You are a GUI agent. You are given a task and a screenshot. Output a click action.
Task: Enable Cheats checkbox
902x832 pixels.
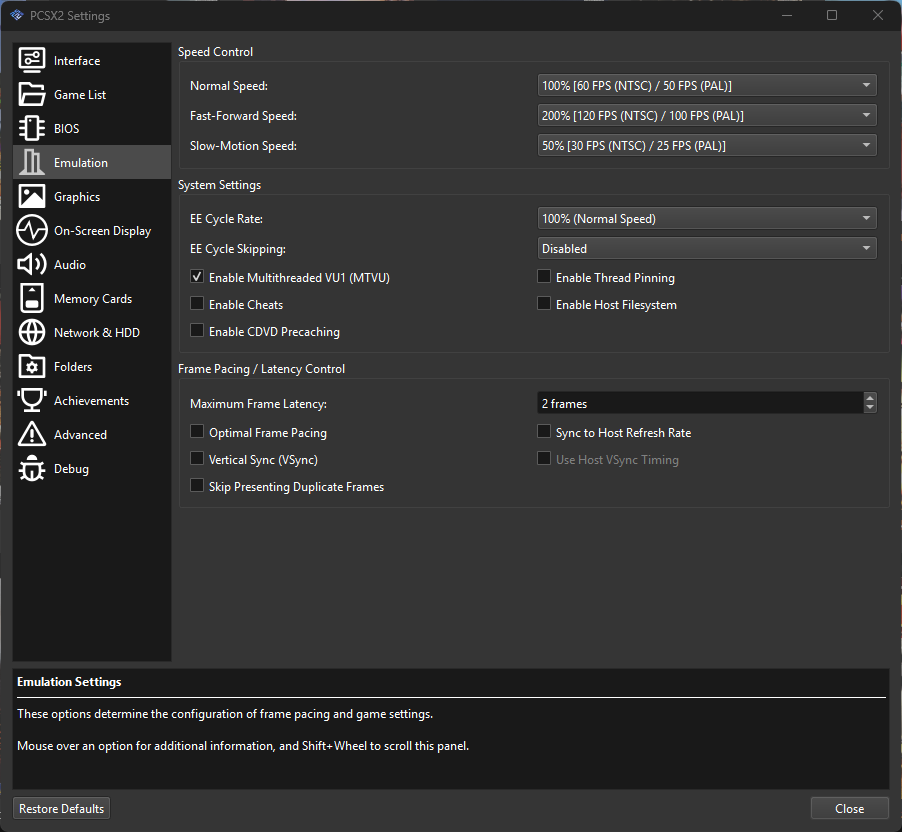[x=197, y=304]
